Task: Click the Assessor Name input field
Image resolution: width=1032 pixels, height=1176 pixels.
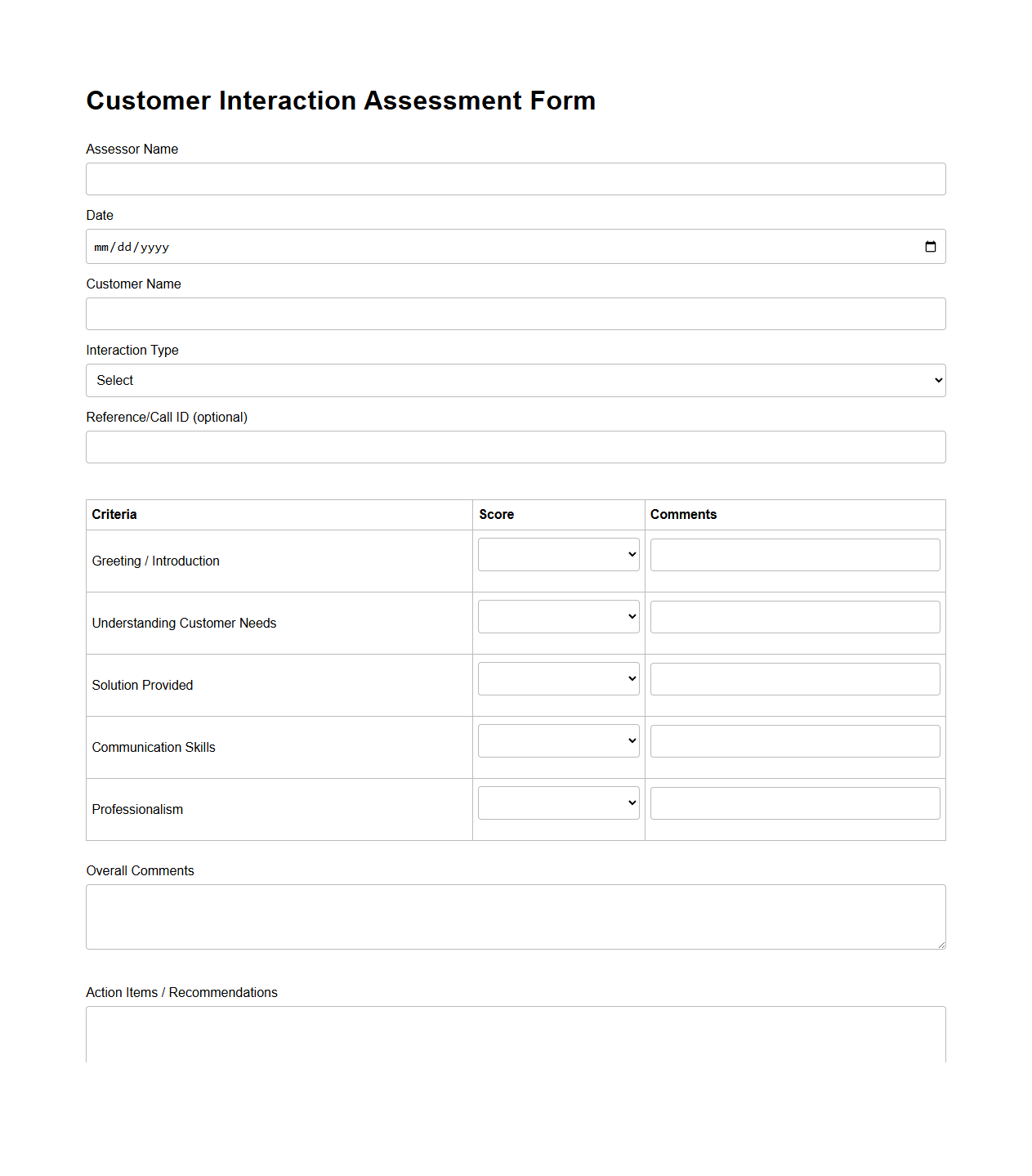Action: tap(516, 179)
